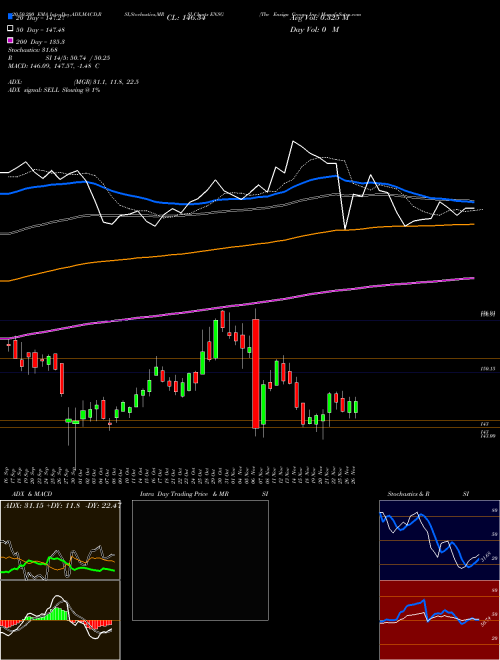
Task: Click the 31.68 value on Stochastics chart
Action: click(488, 556)
